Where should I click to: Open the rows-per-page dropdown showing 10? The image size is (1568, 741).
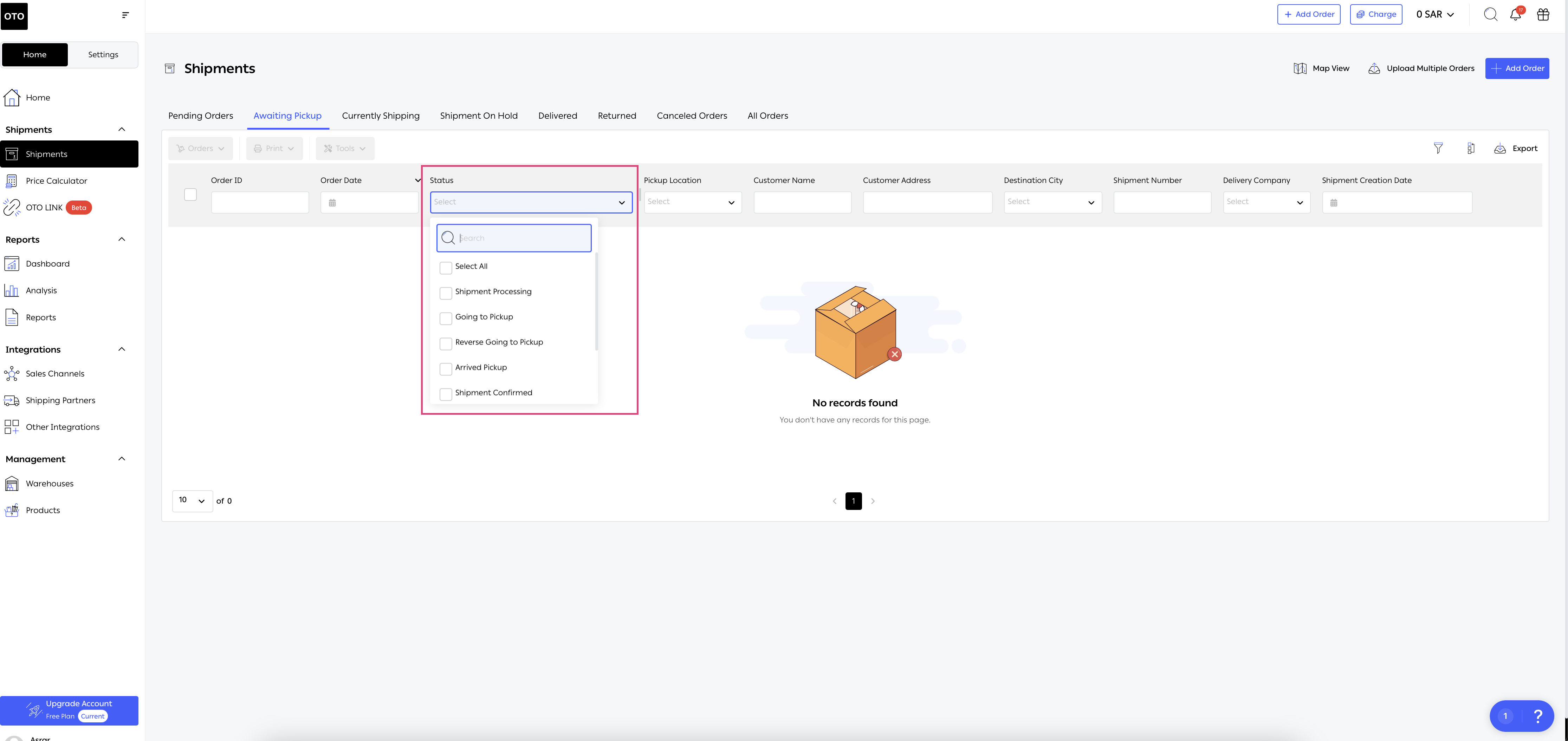point(192,501)
